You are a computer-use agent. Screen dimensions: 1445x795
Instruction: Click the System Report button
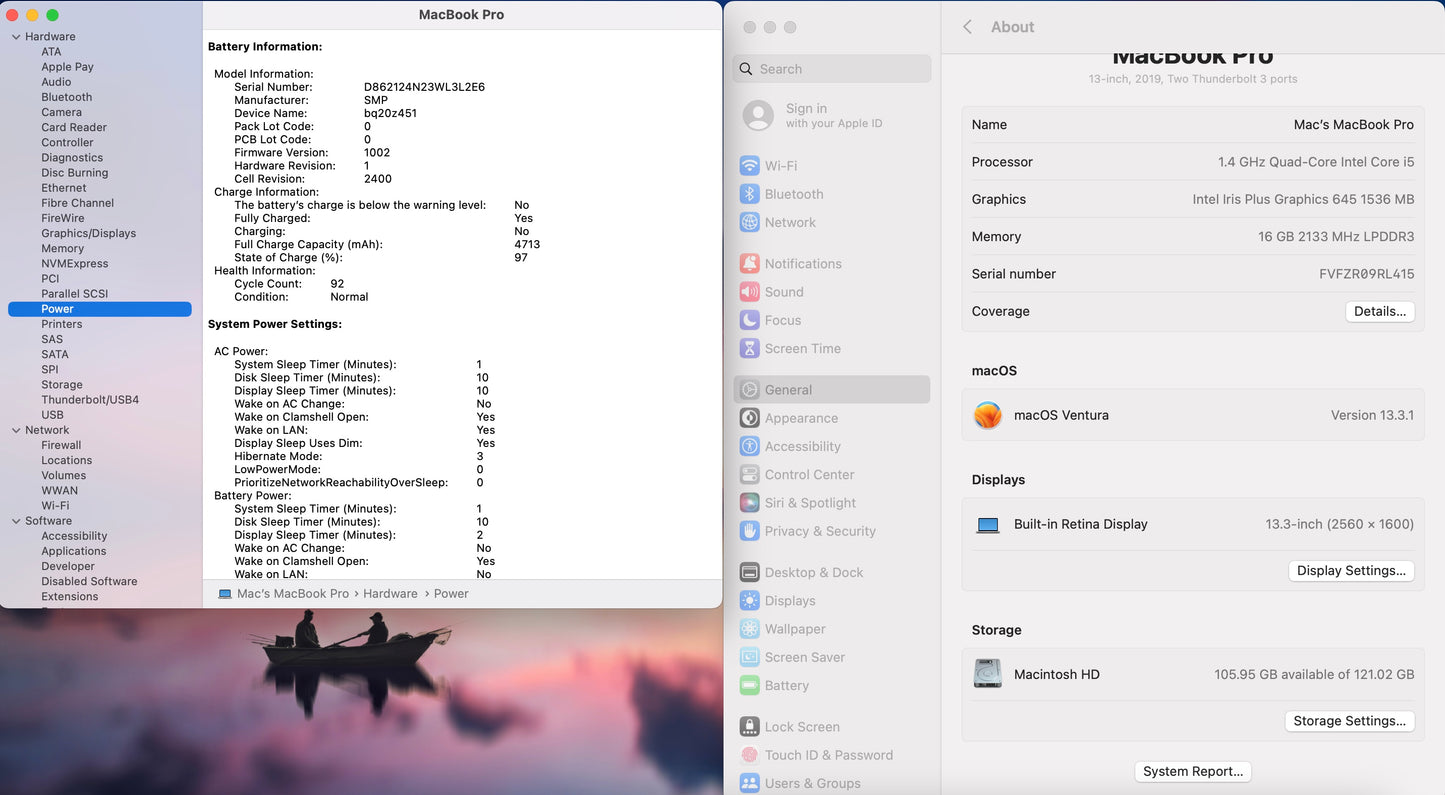tap(1192, 771)
